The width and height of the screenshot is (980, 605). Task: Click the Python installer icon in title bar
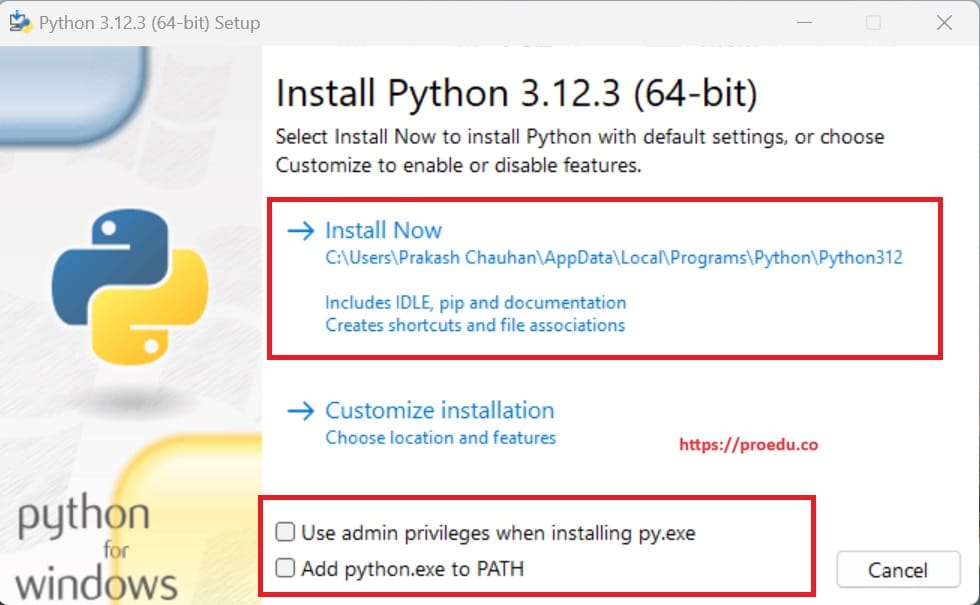[20, 22]
